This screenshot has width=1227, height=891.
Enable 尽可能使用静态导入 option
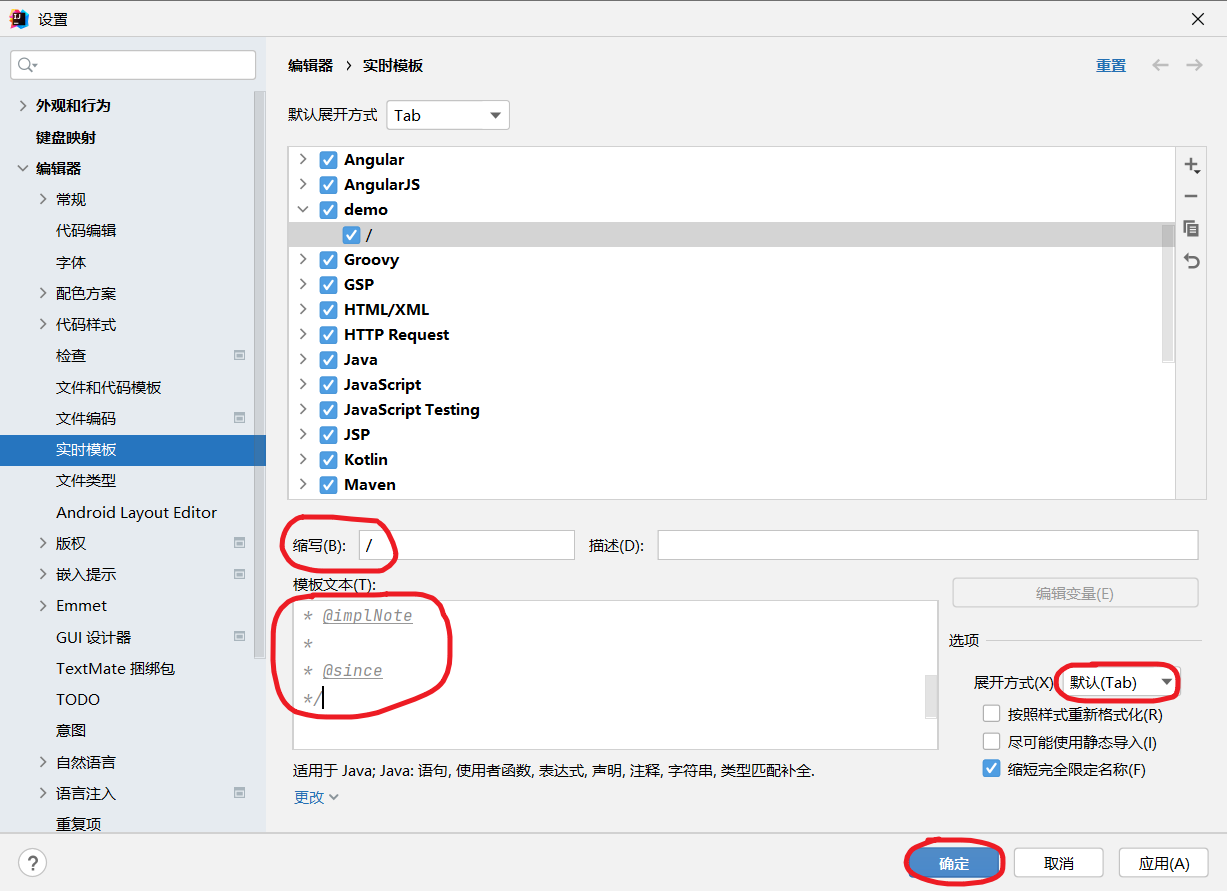coord(991,742)
